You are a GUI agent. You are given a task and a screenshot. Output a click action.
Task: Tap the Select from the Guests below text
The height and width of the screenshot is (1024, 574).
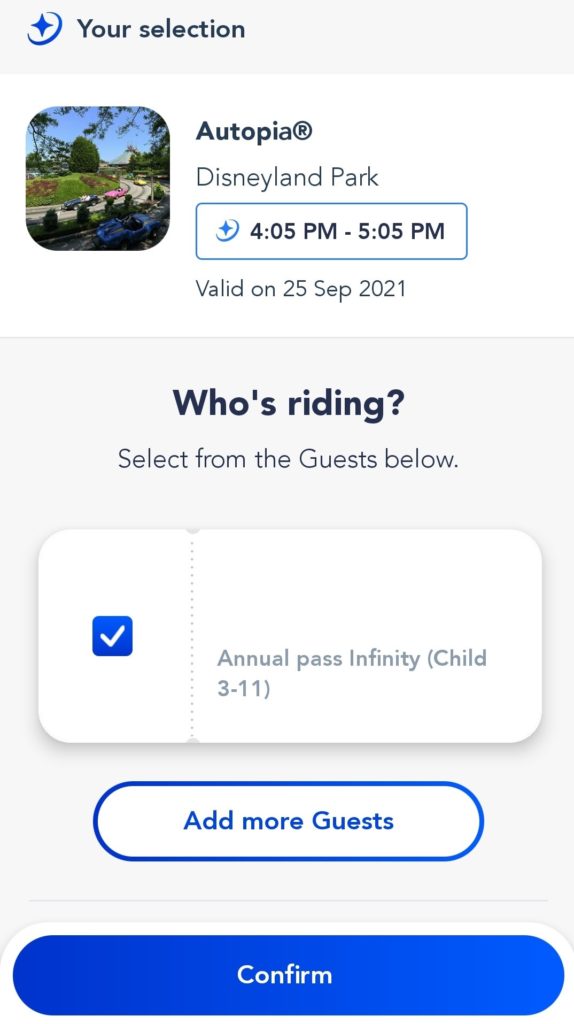[288, 458]
